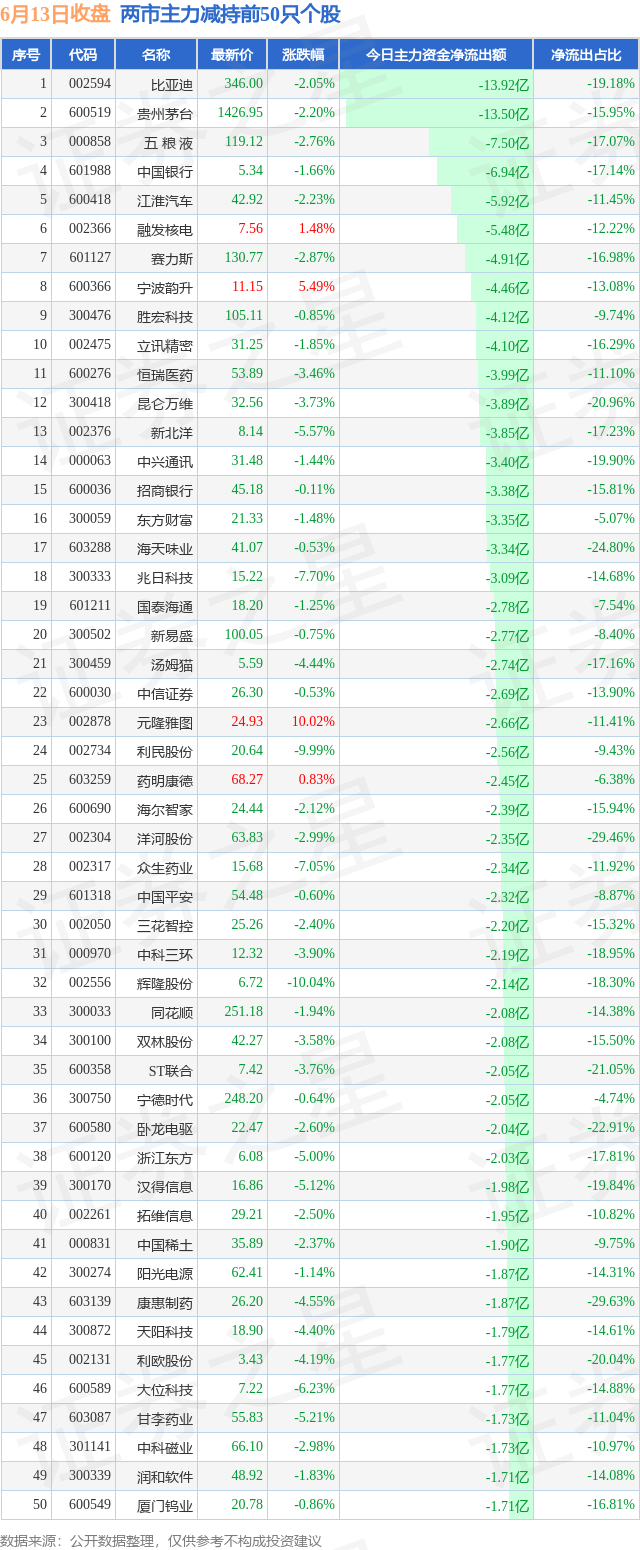This screenshot has width=640, height=1550.
Task: Select stock name 胜宏科技
Action: [x=165, y=316]
